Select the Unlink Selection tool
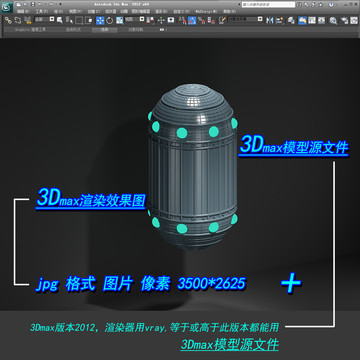 [18, 20]
